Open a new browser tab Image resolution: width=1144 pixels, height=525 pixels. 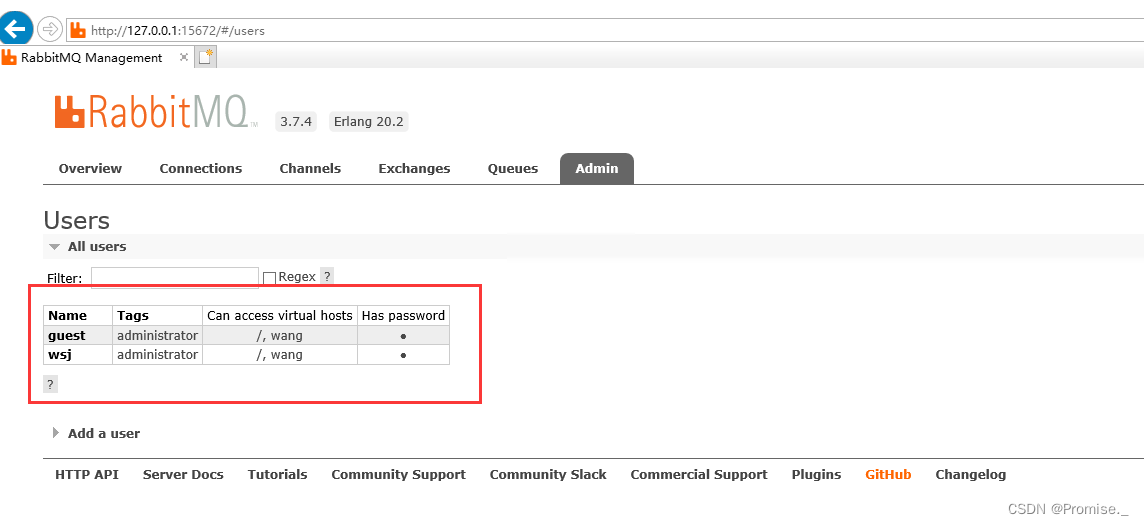[x=206, y=57]
